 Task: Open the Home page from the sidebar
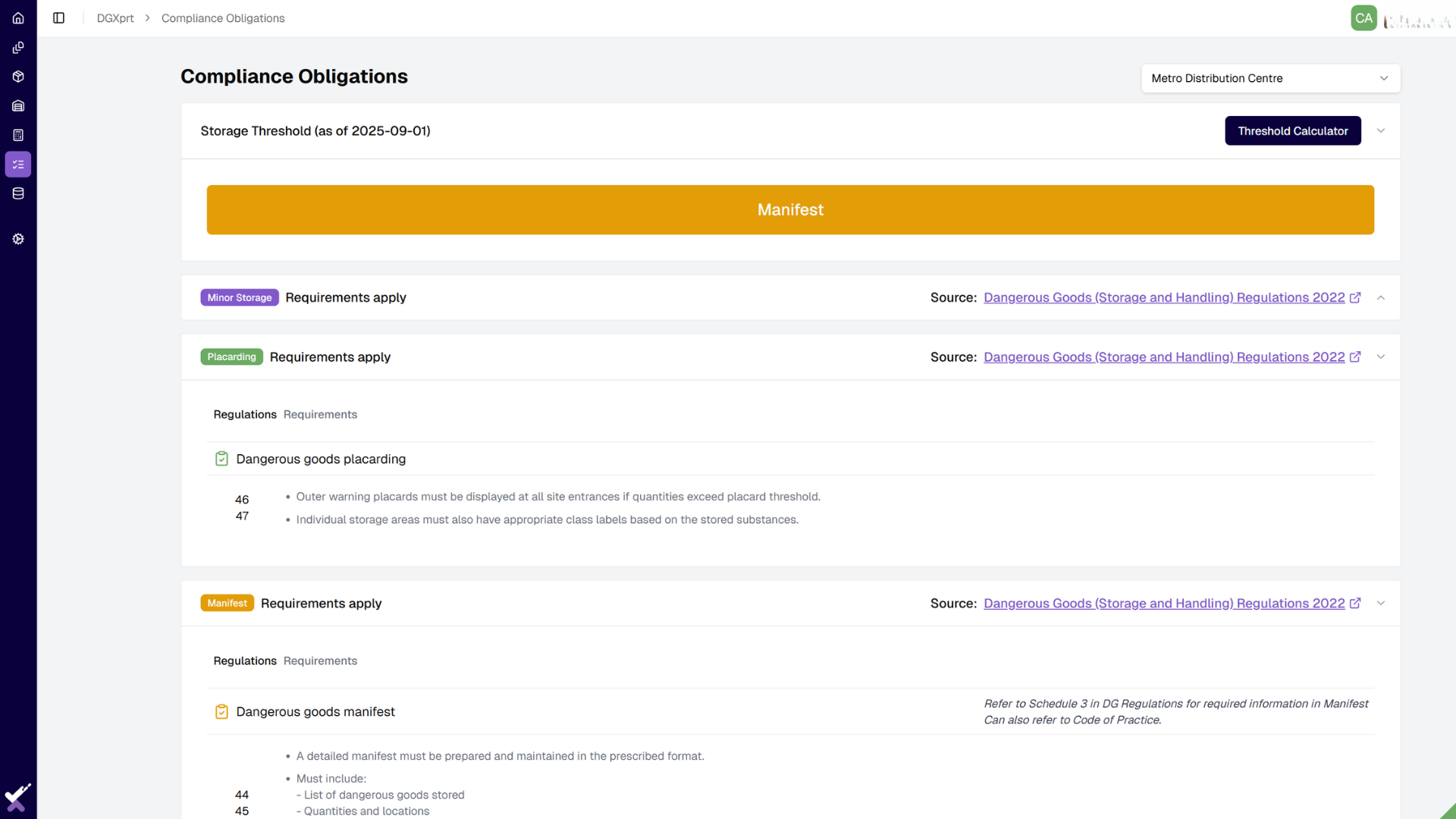click(18, 18)
